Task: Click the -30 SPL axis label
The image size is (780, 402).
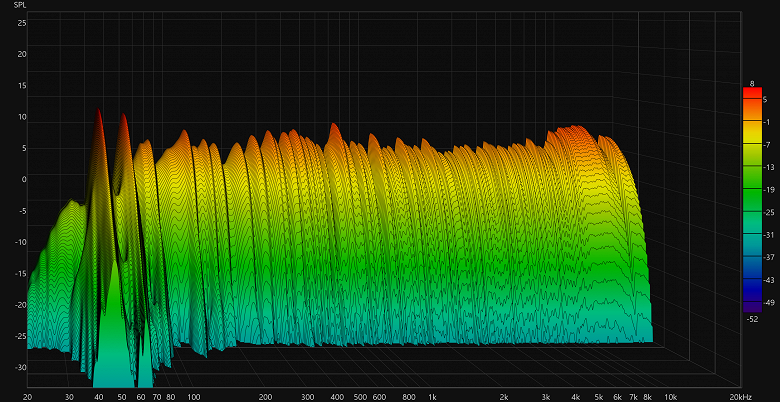Action: pos(21,367)
